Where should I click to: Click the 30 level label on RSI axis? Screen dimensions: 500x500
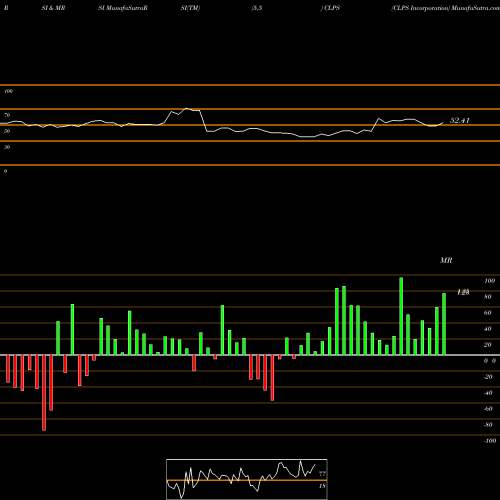point(7,147)
